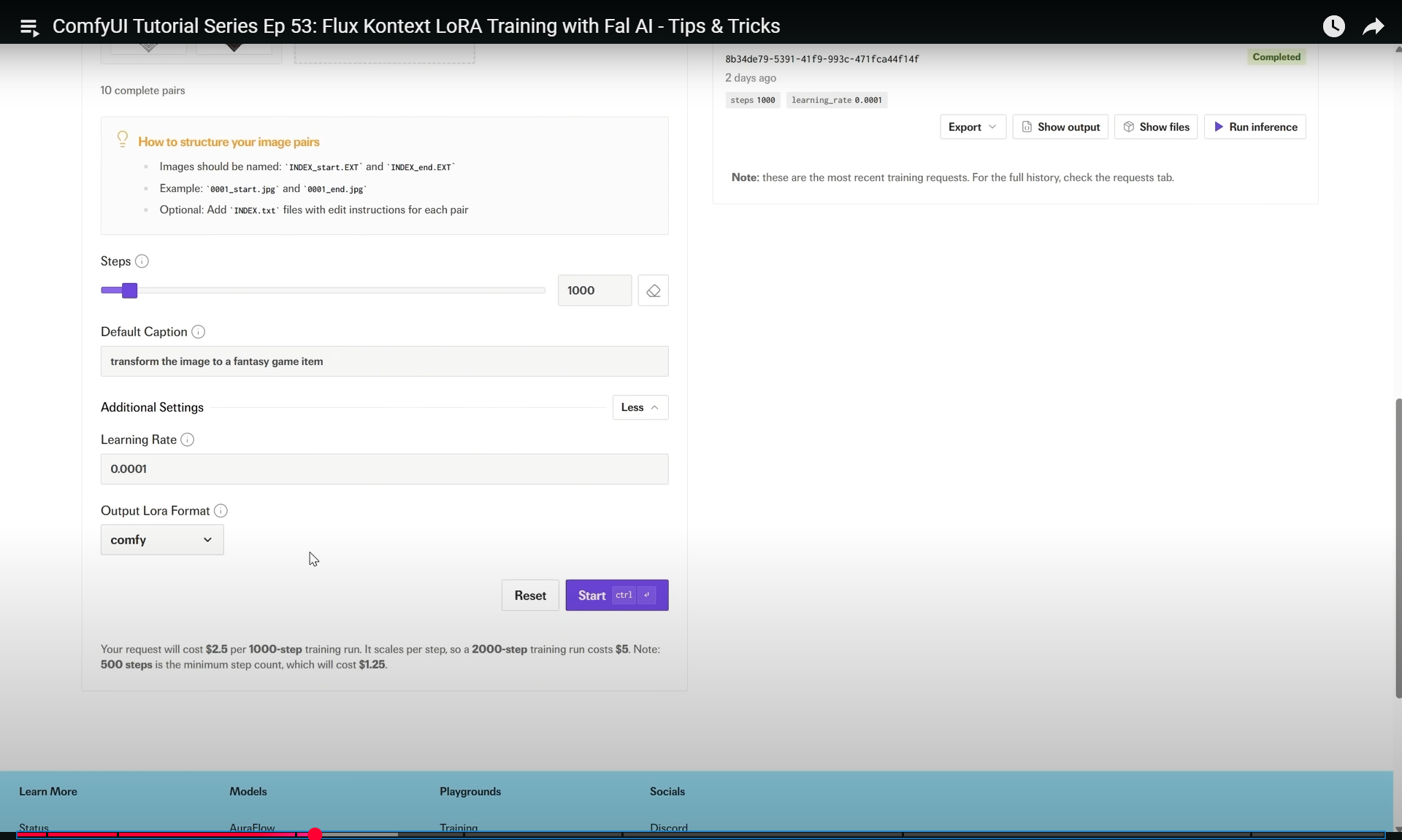Click the eraser icon beside steps value
Viewport: 1402px width, 840px height.
[x=653, y=290]
